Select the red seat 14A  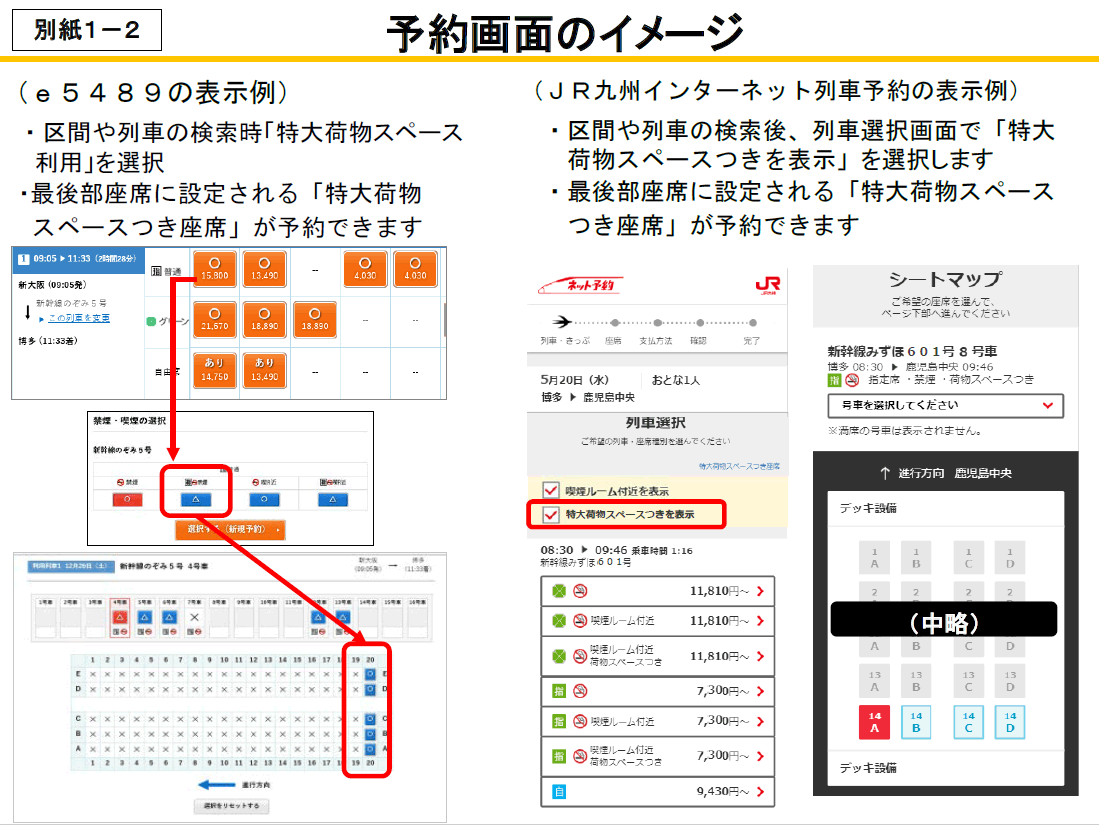click(x=874, y=722)
